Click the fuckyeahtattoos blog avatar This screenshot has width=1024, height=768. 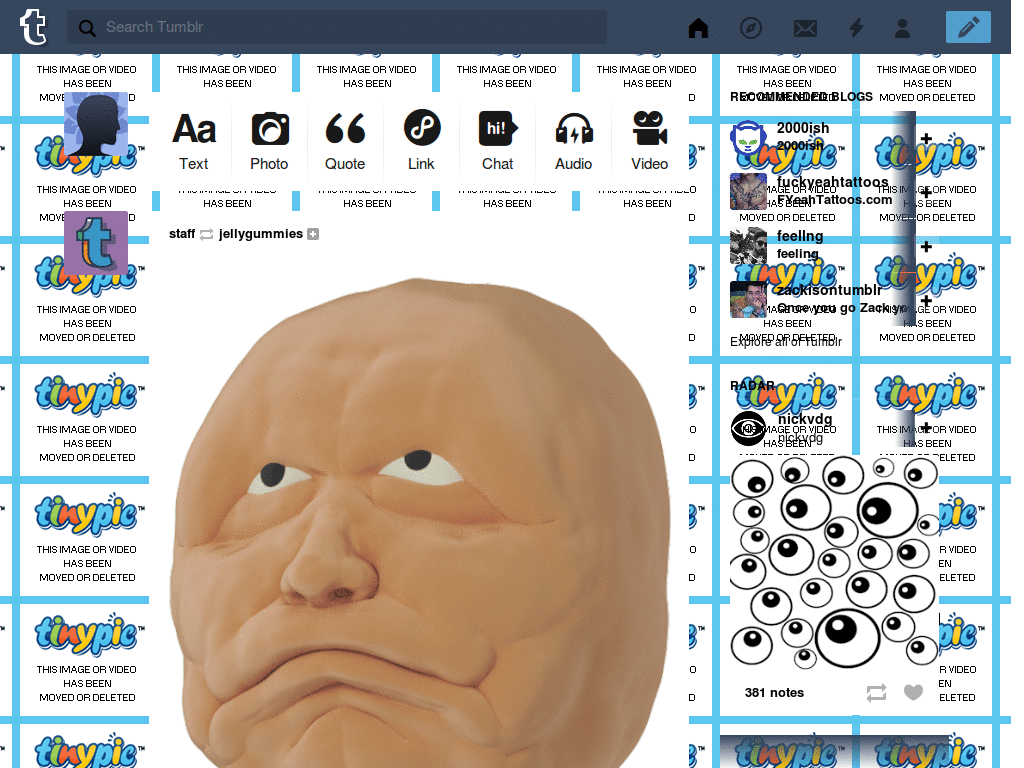[x=748, y=191]
